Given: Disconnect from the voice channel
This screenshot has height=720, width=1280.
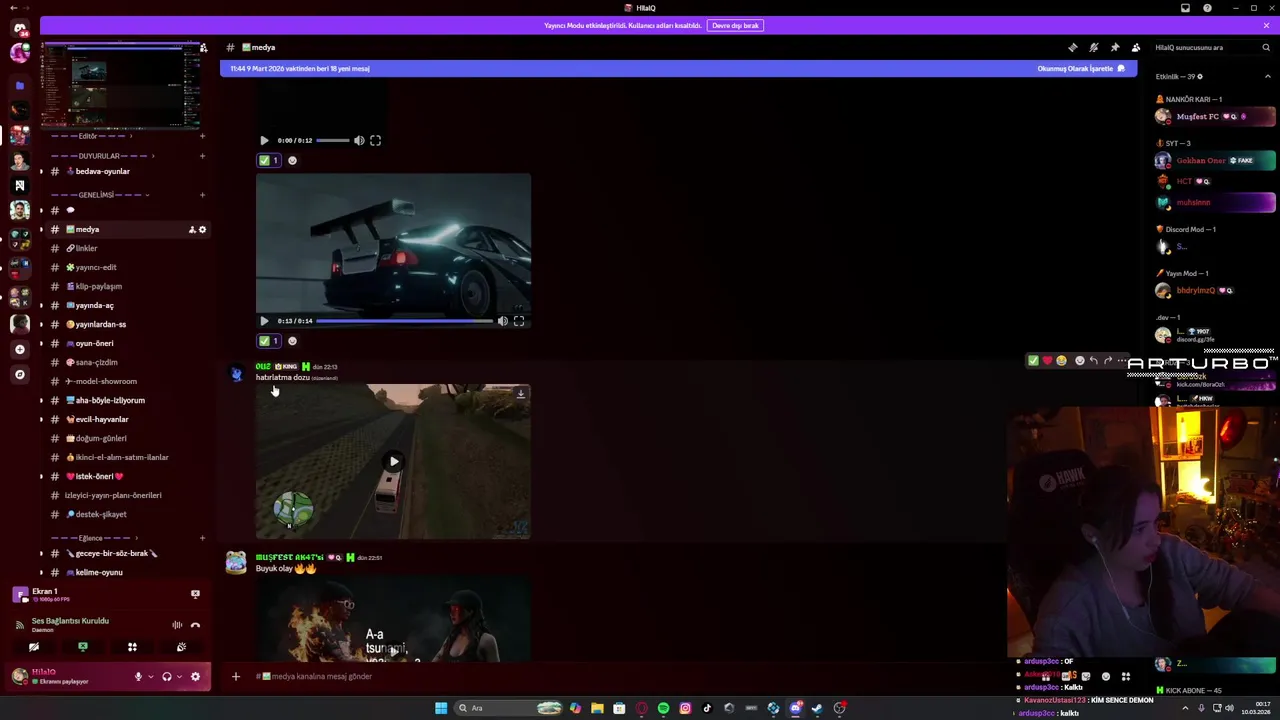Looking at the screenshot, I should [195, 625].
